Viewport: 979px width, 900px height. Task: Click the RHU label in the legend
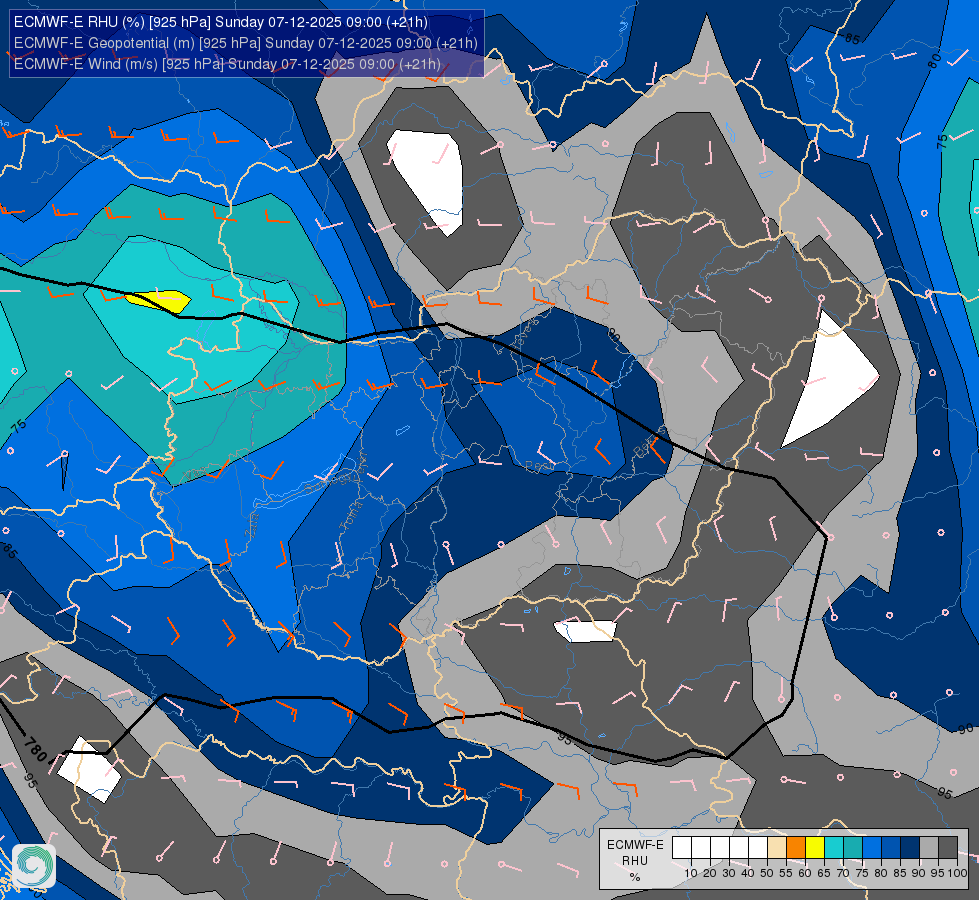pos(635,861)
